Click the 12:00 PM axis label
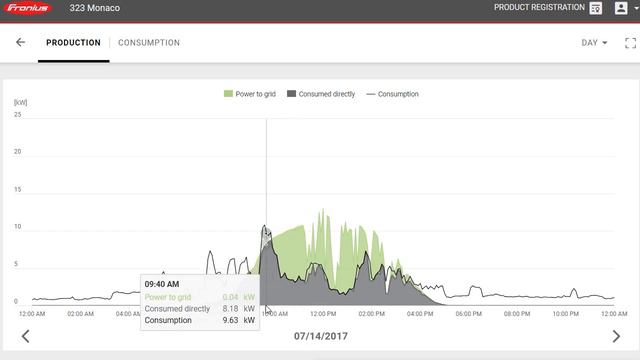This screenshot has width=640, height=360. (323, 314)
